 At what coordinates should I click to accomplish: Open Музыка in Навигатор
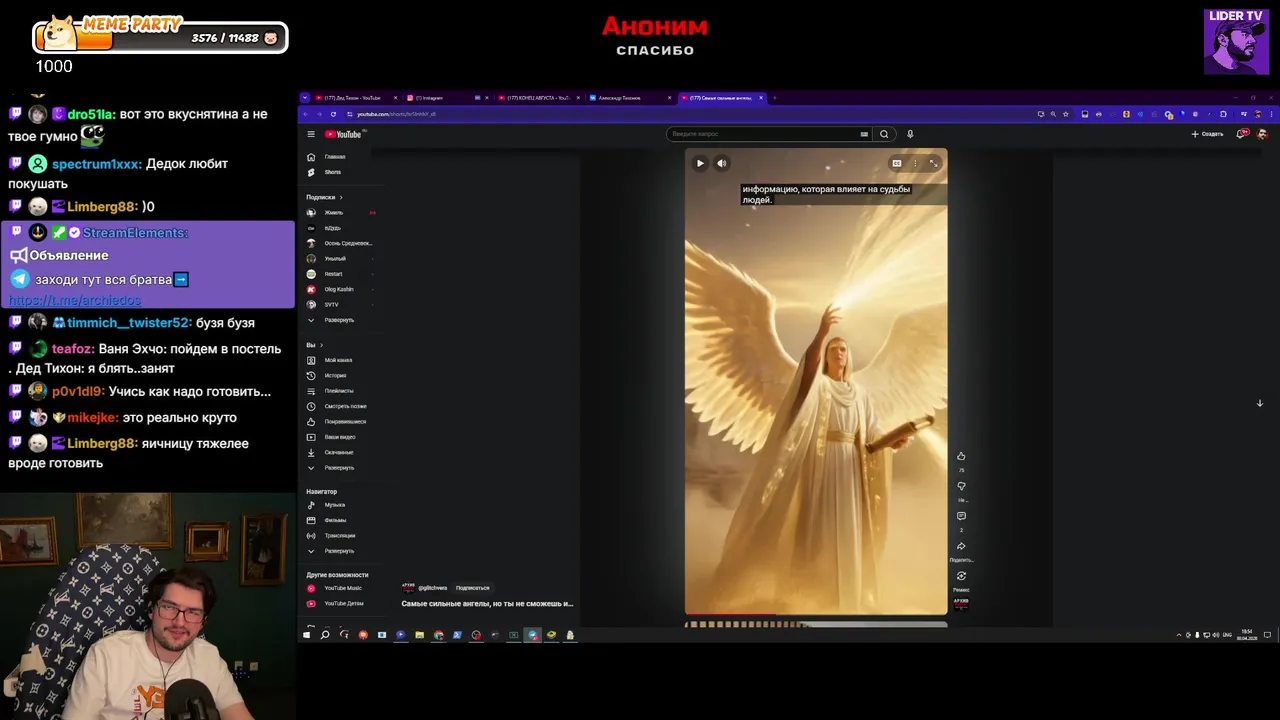tap(334, 505)
